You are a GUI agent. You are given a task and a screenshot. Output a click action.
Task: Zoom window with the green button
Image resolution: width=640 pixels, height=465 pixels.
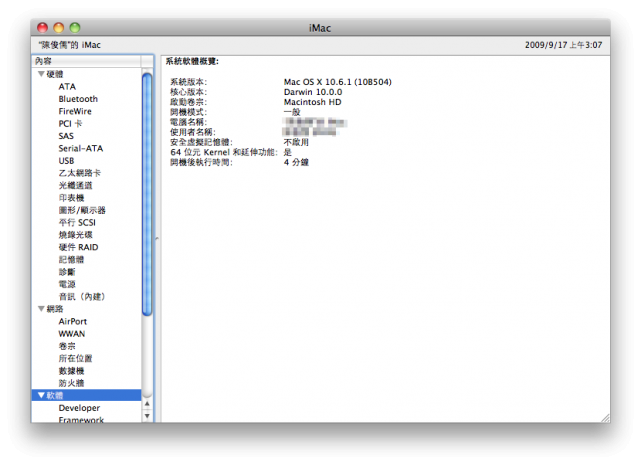point(75,27)
